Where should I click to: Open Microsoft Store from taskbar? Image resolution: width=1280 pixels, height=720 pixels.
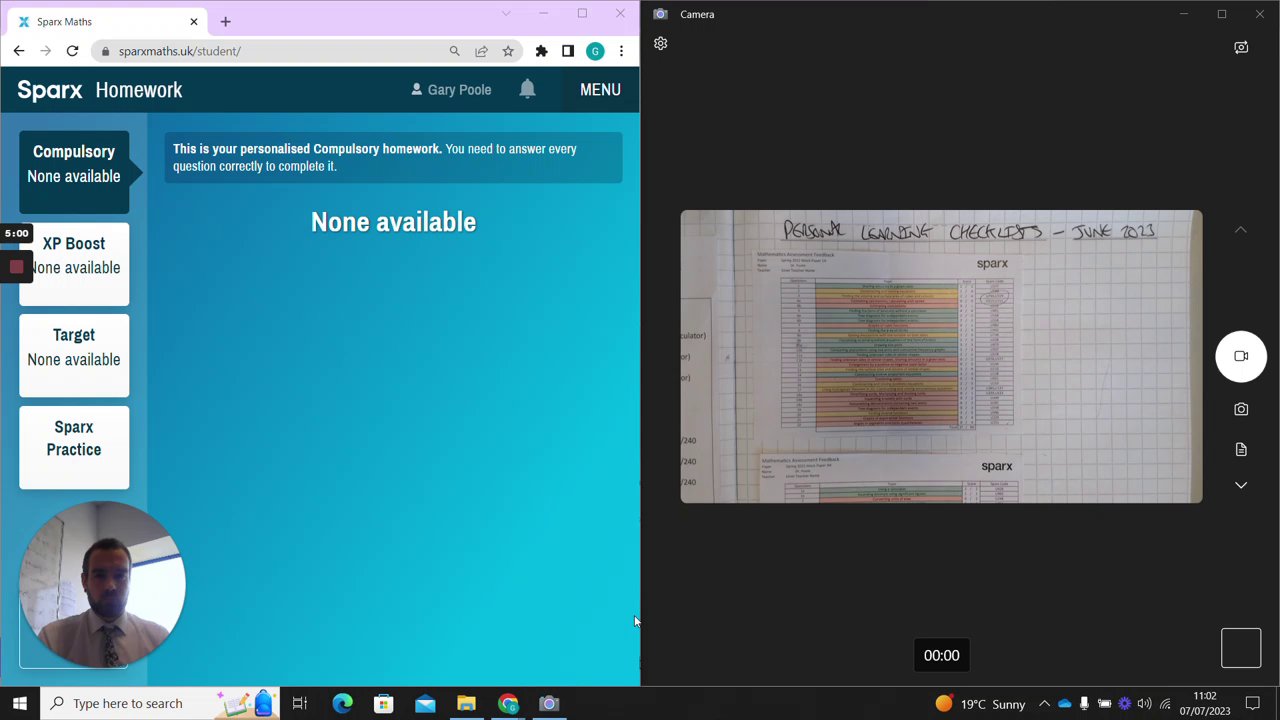tap(383, 703)
